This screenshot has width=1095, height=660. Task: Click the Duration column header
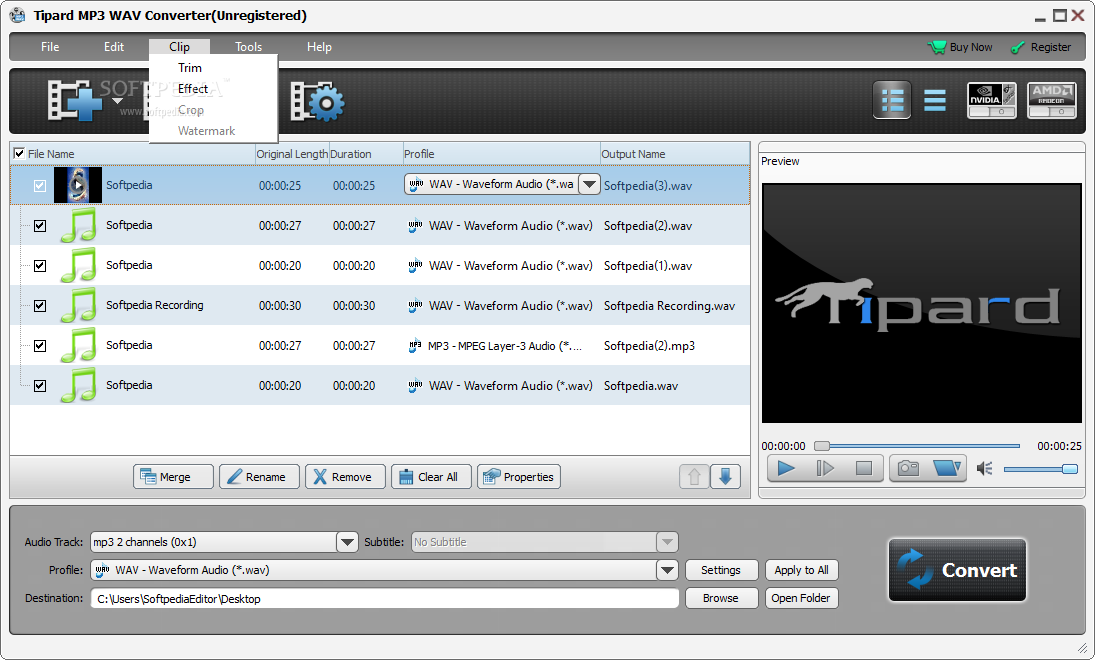pos(365,154)
